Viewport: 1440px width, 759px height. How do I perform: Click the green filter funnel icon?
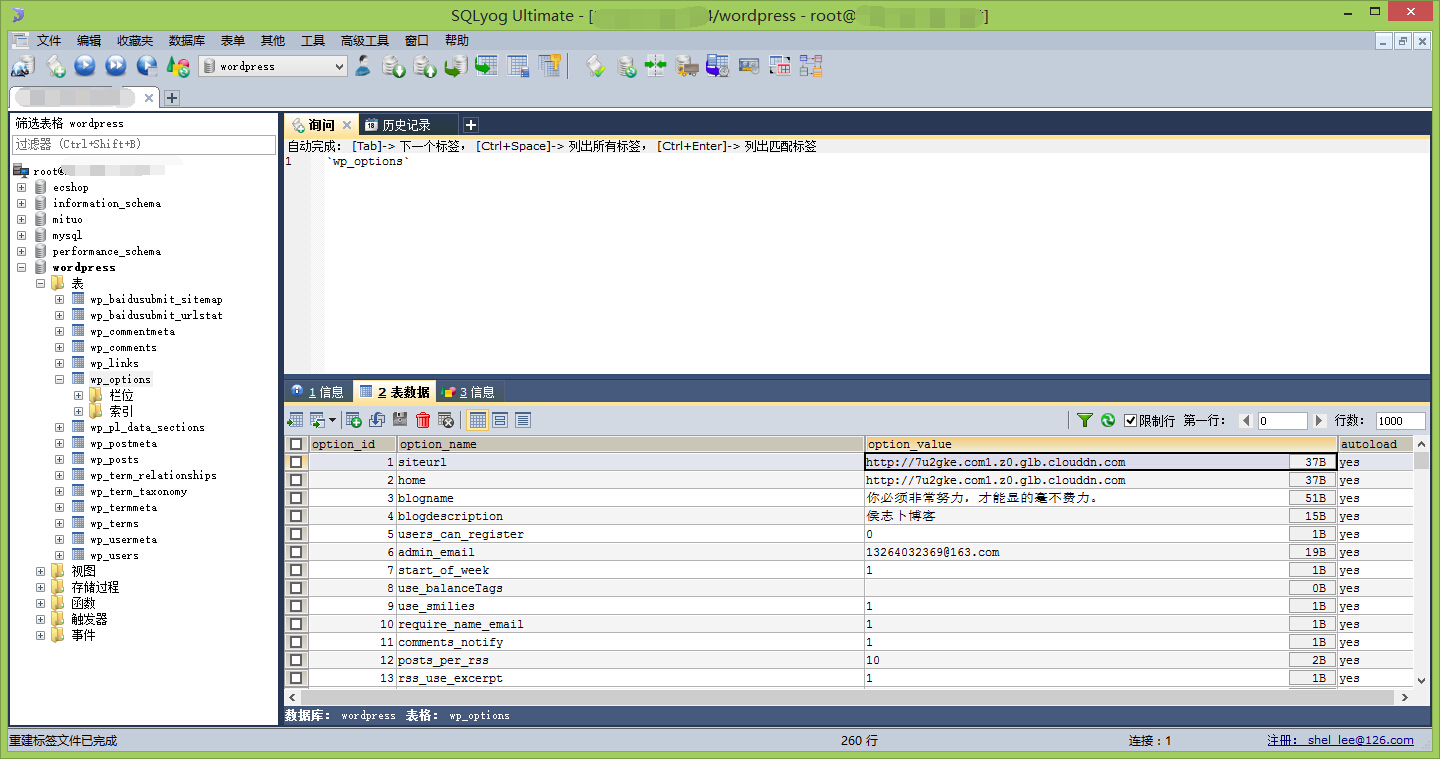[1084, 420]
